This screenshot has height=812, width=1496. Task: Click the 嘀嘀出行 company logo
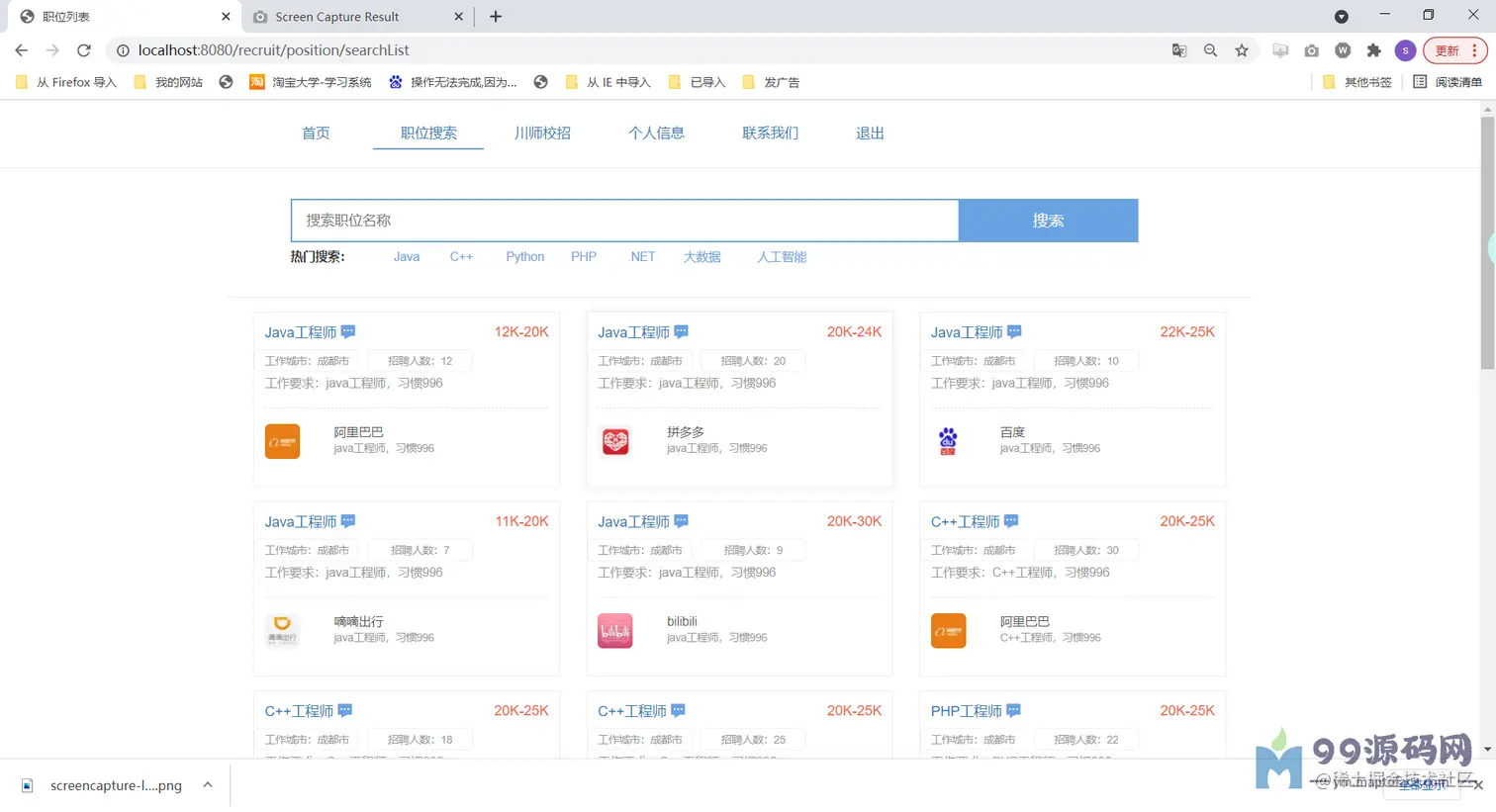(x=282, y=631)
